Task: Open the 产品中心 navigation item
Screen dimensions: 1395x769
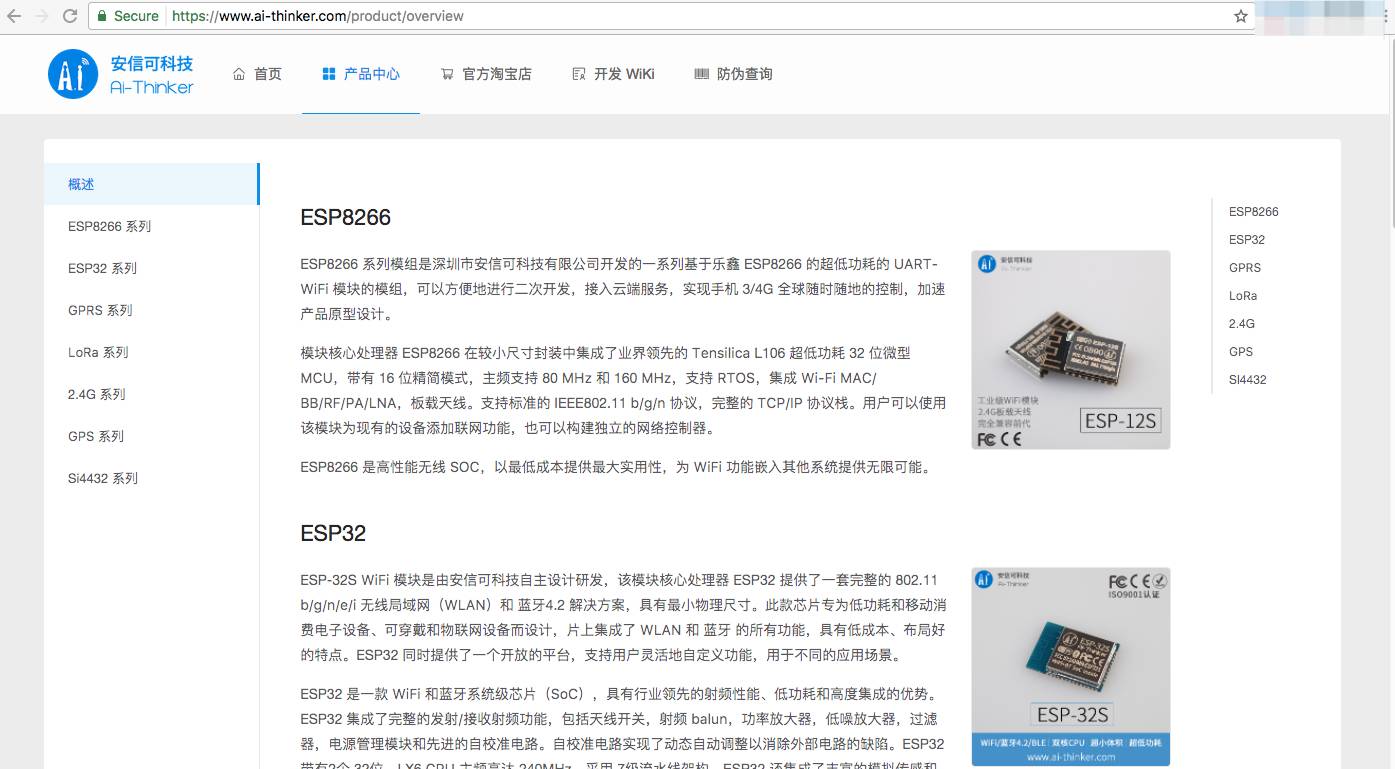Action: coord(361,74)
